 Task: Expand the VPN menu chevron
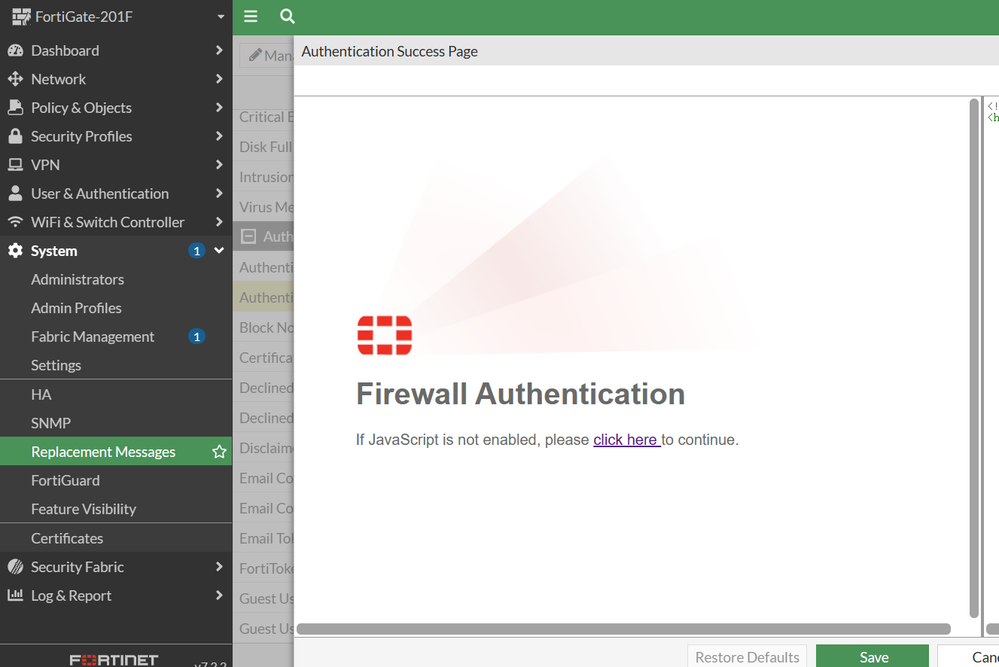[219, 165]
